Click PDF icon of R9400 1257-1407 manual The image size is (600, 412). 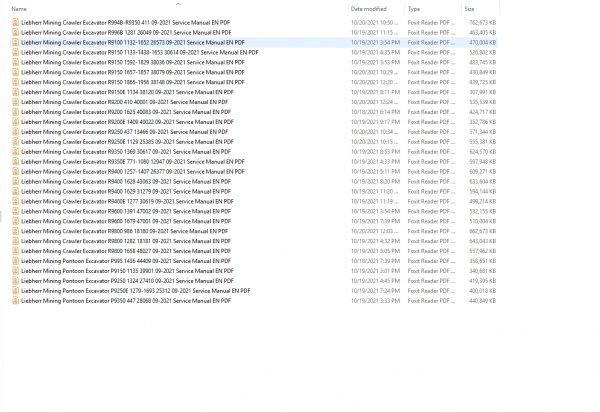(15, 172)
